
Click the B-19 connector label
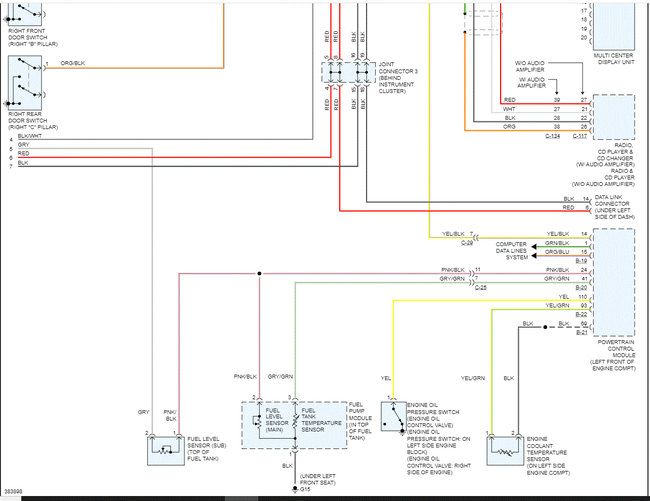point(582,261)
